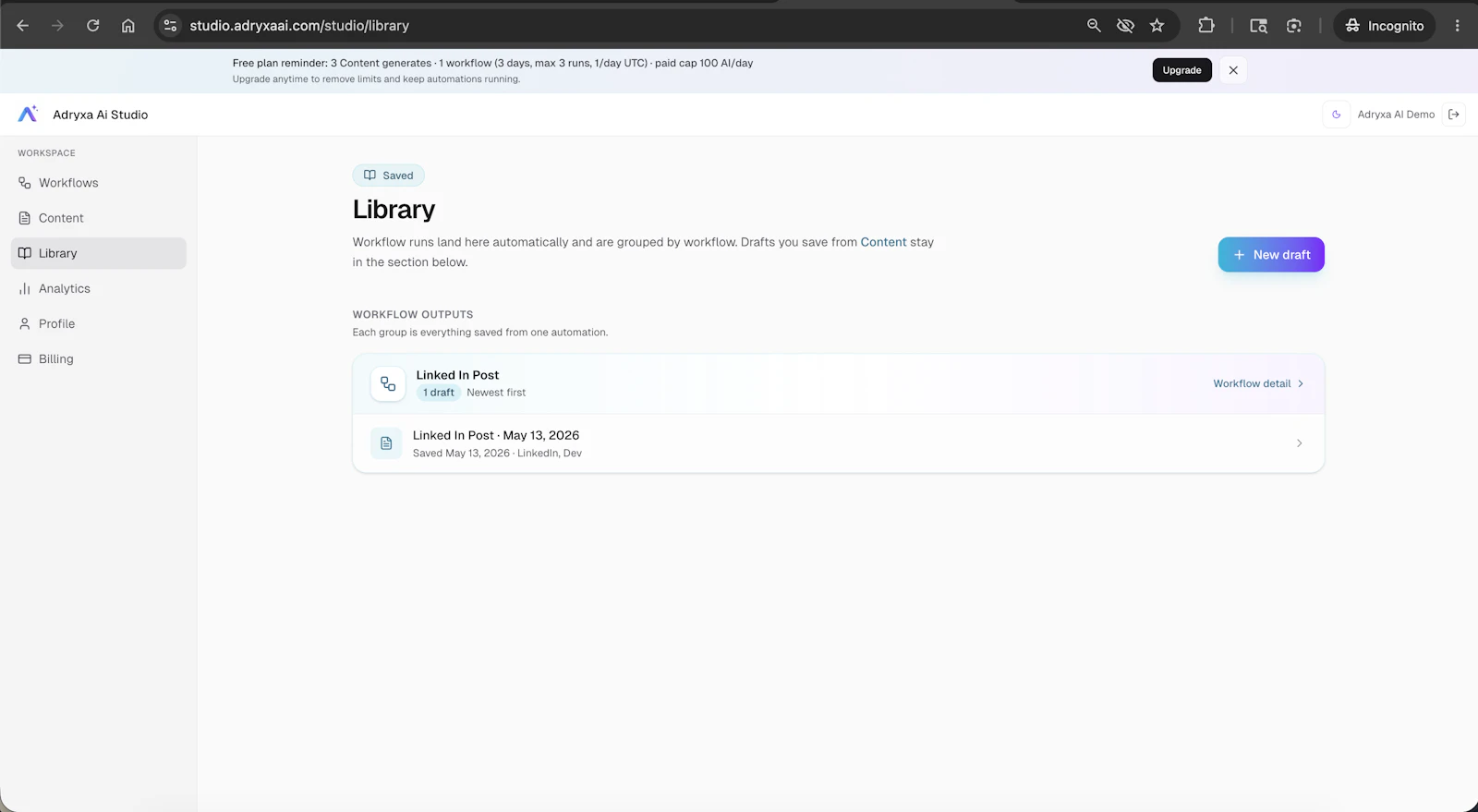Open Analytics in the sidebar
Viewport: 1478px width, 812px height.
[99, 288]
